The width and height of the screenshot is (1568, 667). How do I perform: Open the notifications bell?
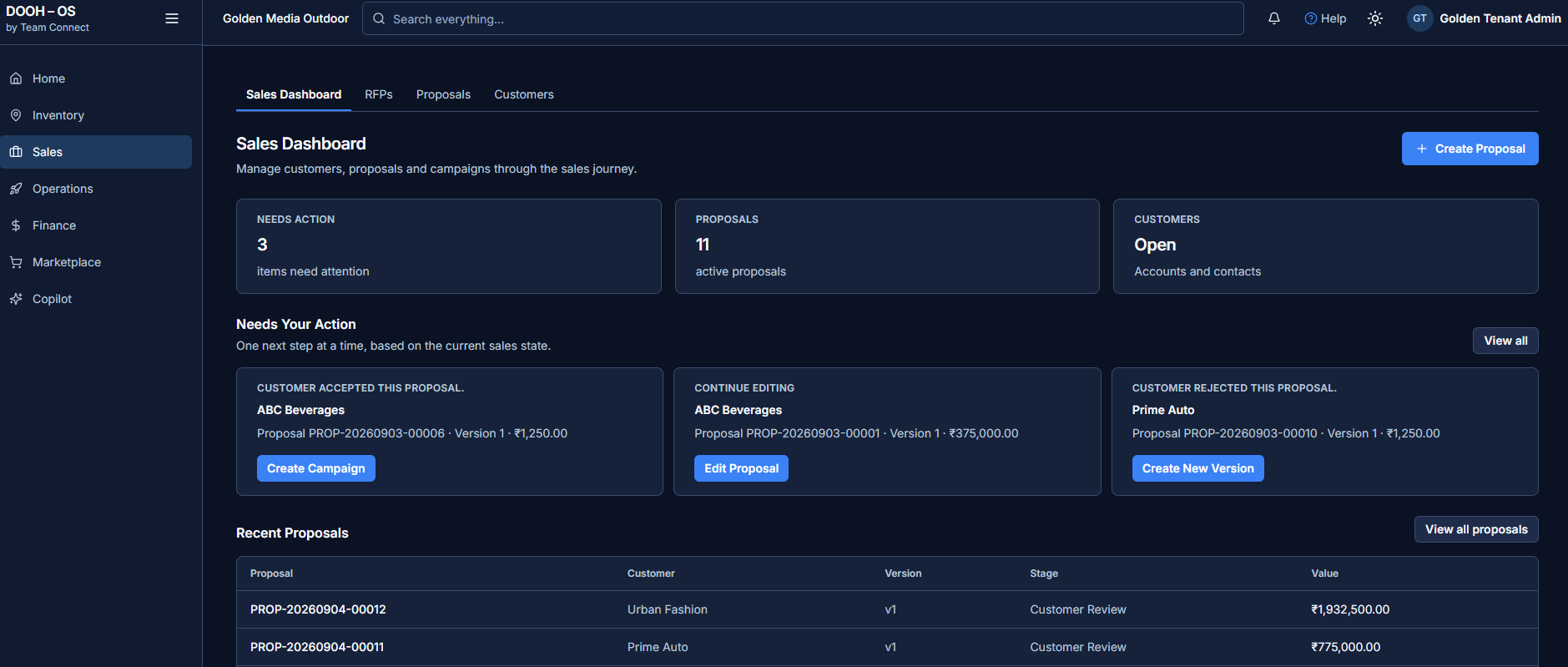pyautogui.click(x=1274, y=18)
